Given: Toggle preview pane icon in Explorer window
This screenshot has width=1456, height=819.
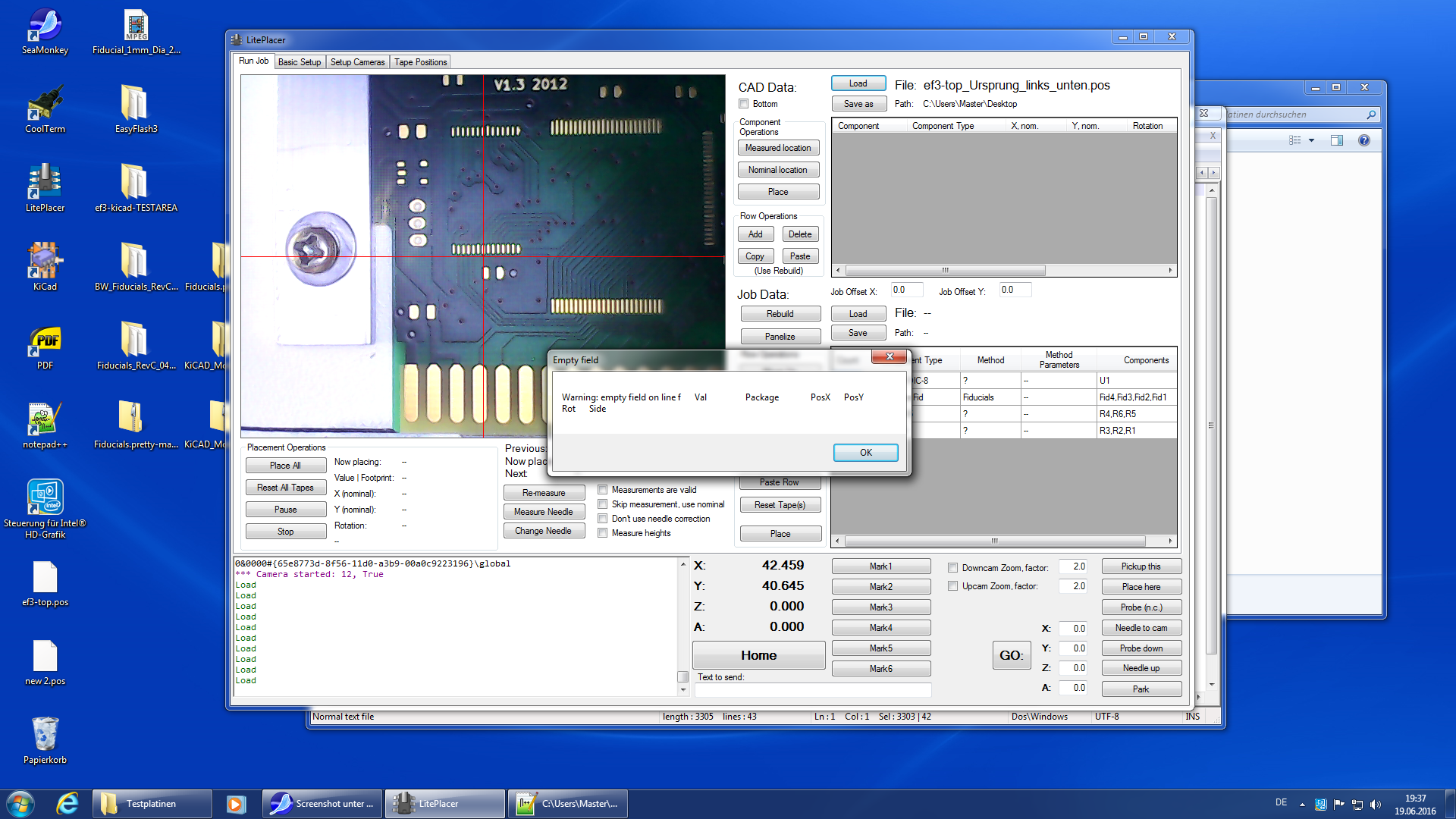Looking at the screenshot, I should tap(1337, 140).
